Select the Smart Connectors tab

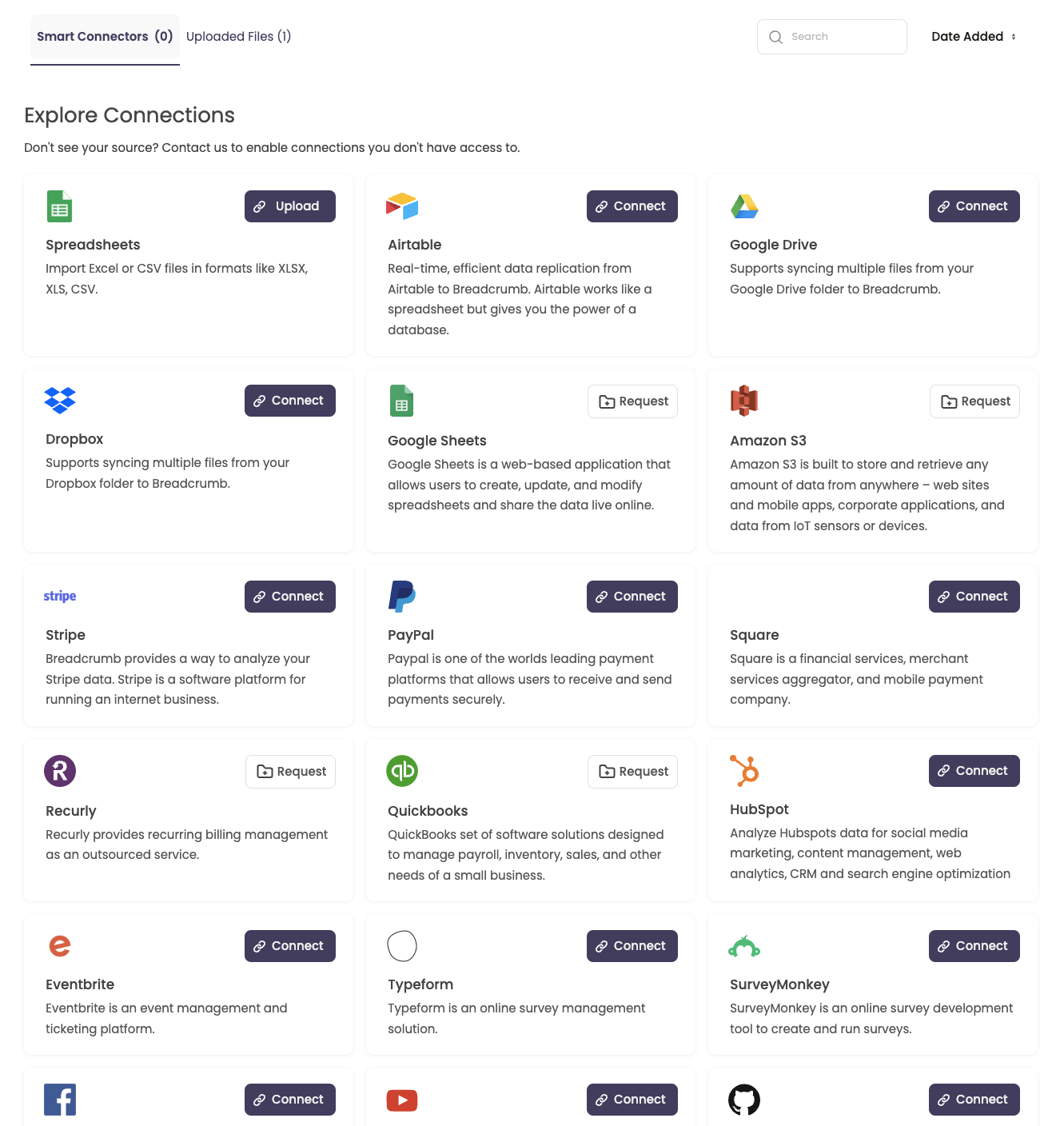tap(104, 36)
